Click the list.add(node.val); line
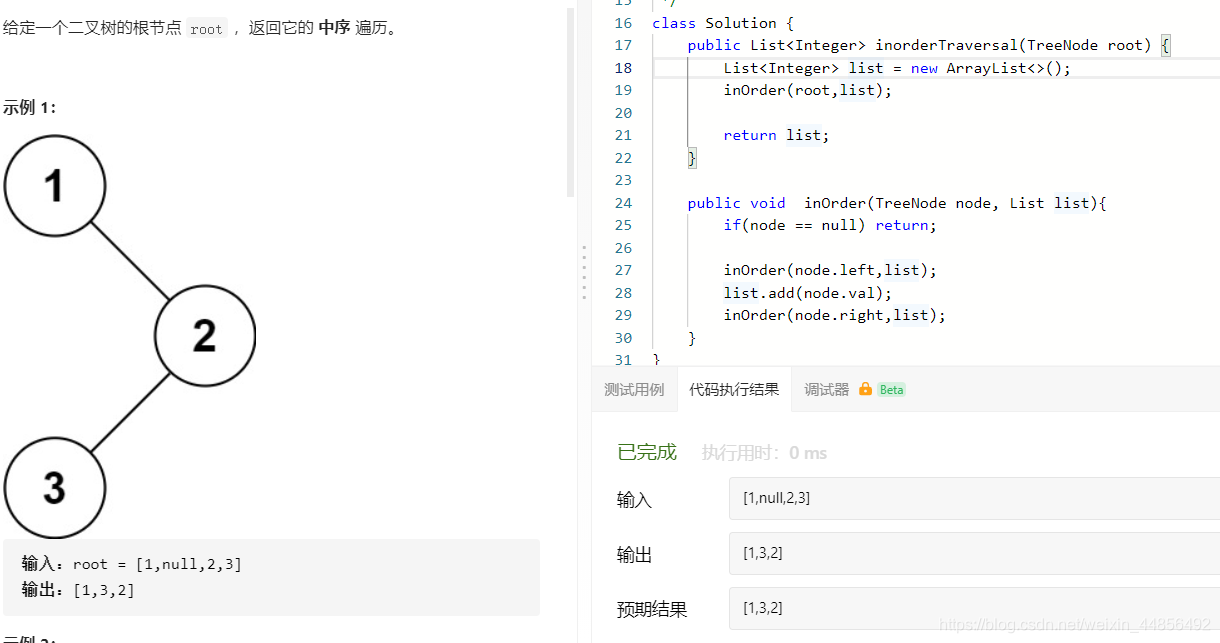 (807, 293)
